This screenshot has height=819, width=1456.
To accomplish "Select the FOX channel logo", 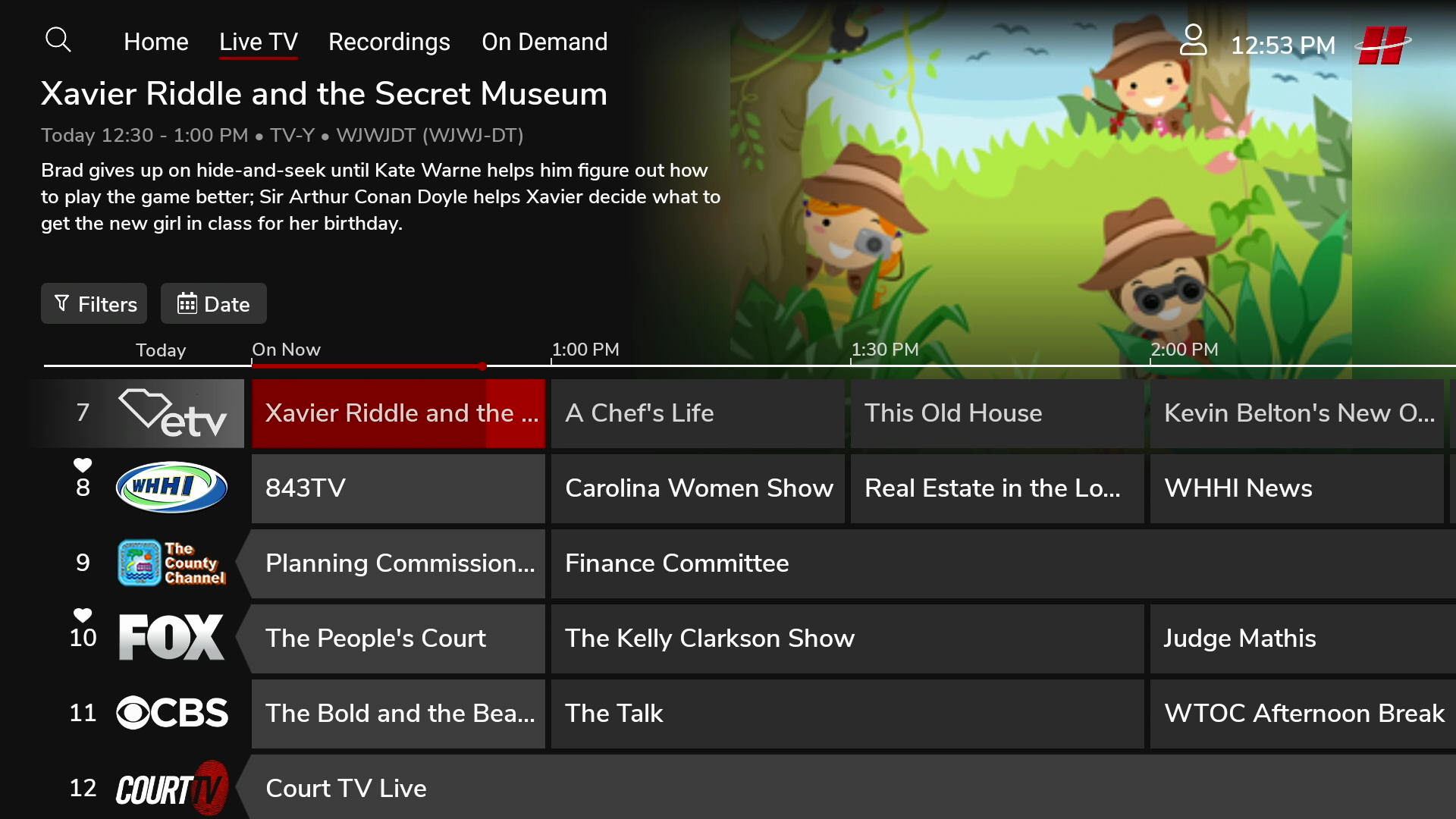I will pyautogui.click(x=171, y=638).
